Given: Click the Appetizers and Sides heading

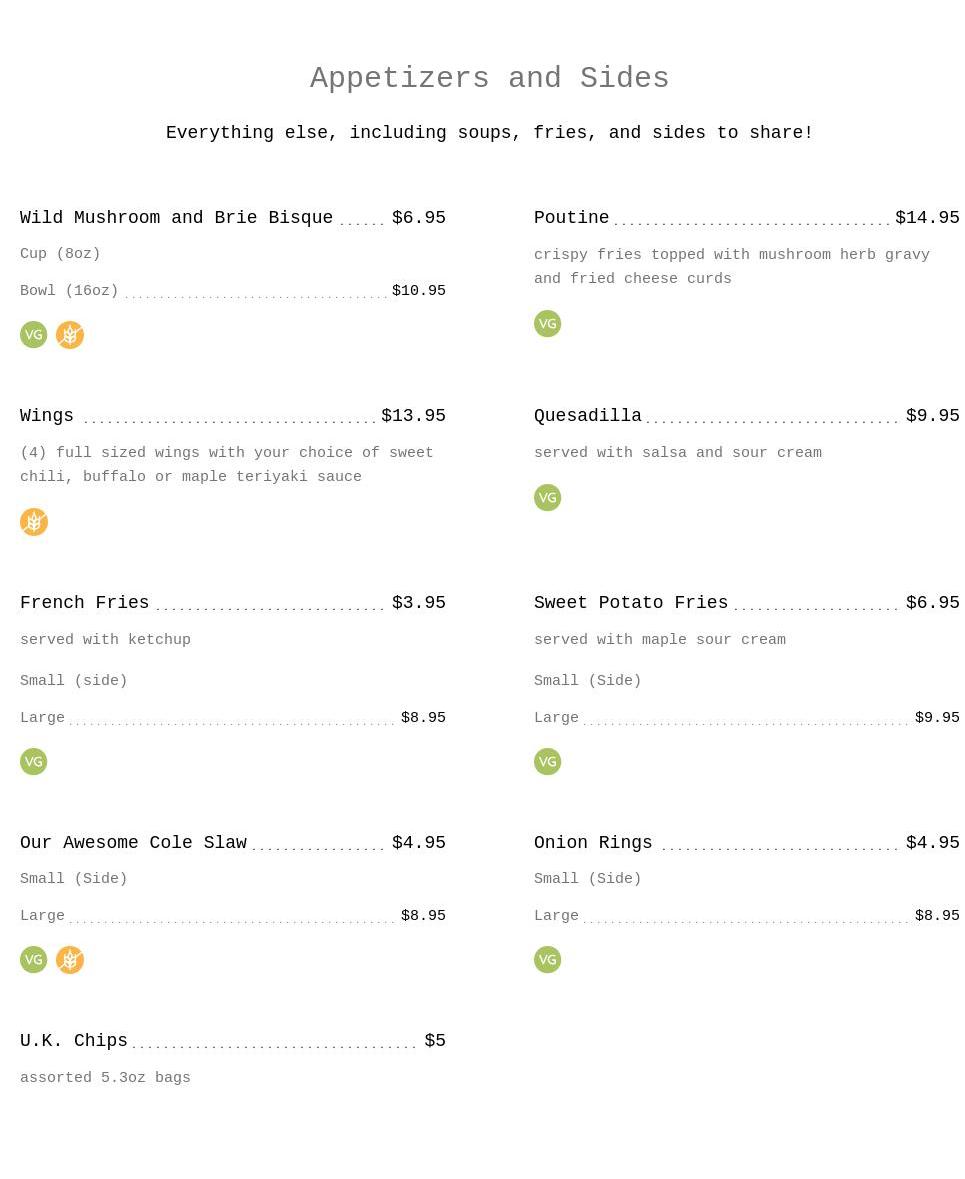Looking at the screenshot, I should click(x=489, y=78).
